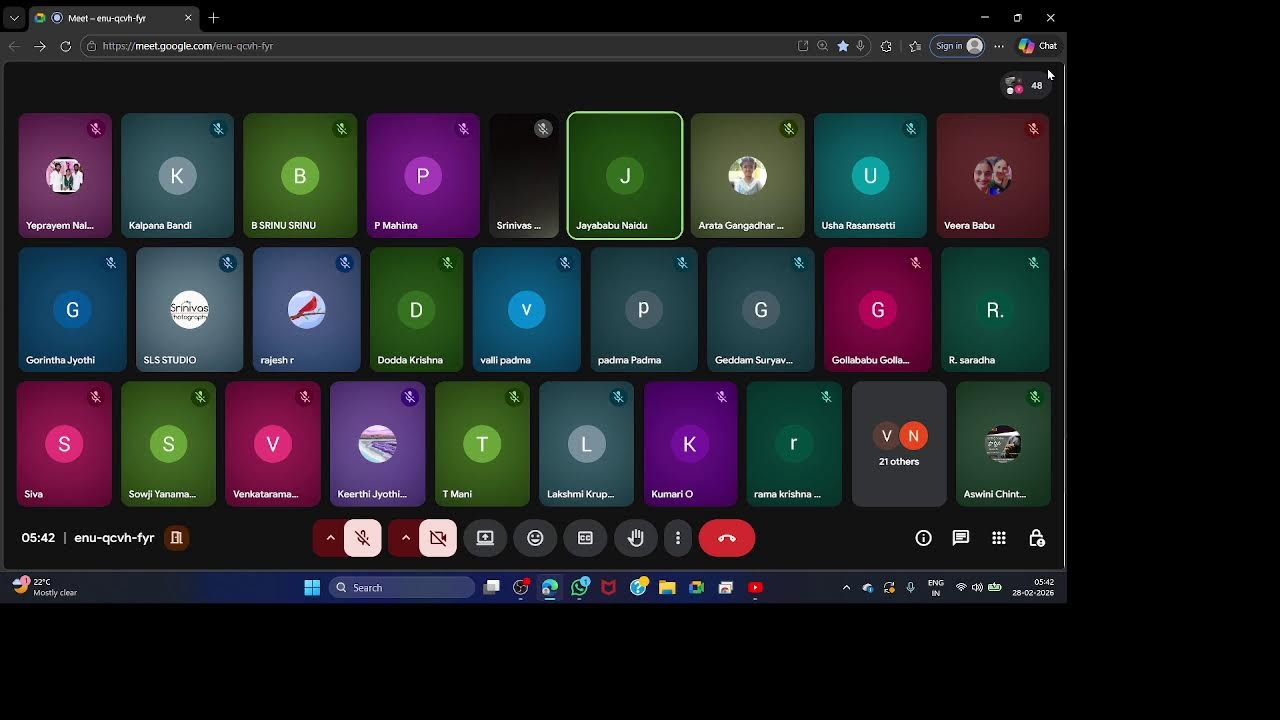Open browser settings and more menu
The width and height of the screenshot is (1280, 720).
[x=999, y=46]
